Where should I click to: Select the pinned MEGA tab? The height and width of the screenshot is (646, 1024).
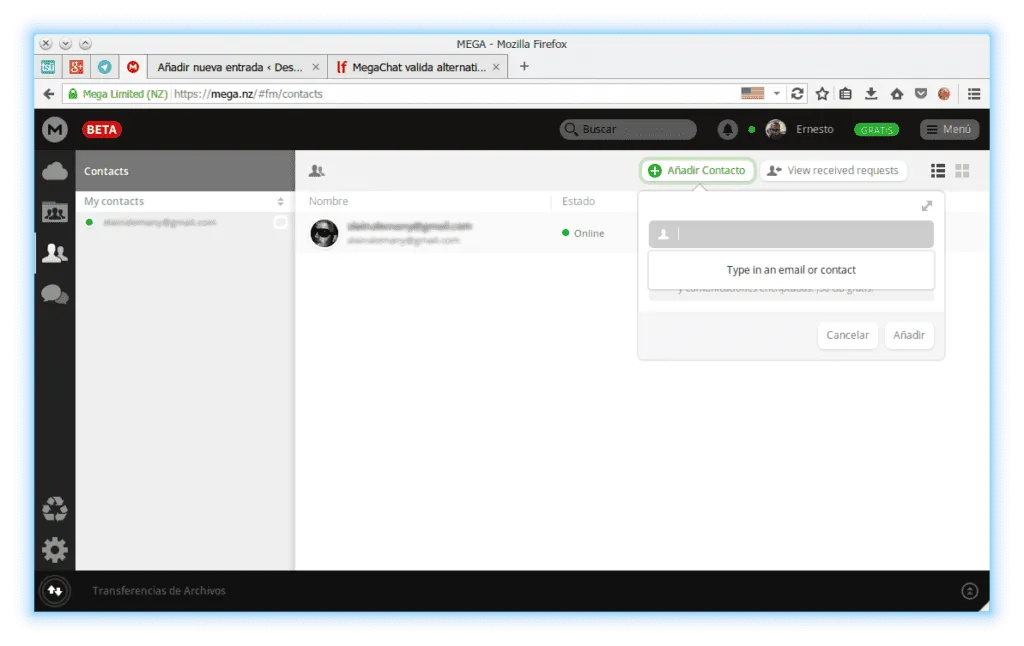coord(133,67)
